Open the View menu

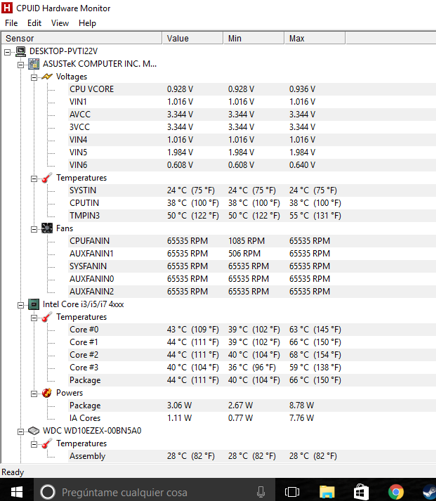click(60, 23)
